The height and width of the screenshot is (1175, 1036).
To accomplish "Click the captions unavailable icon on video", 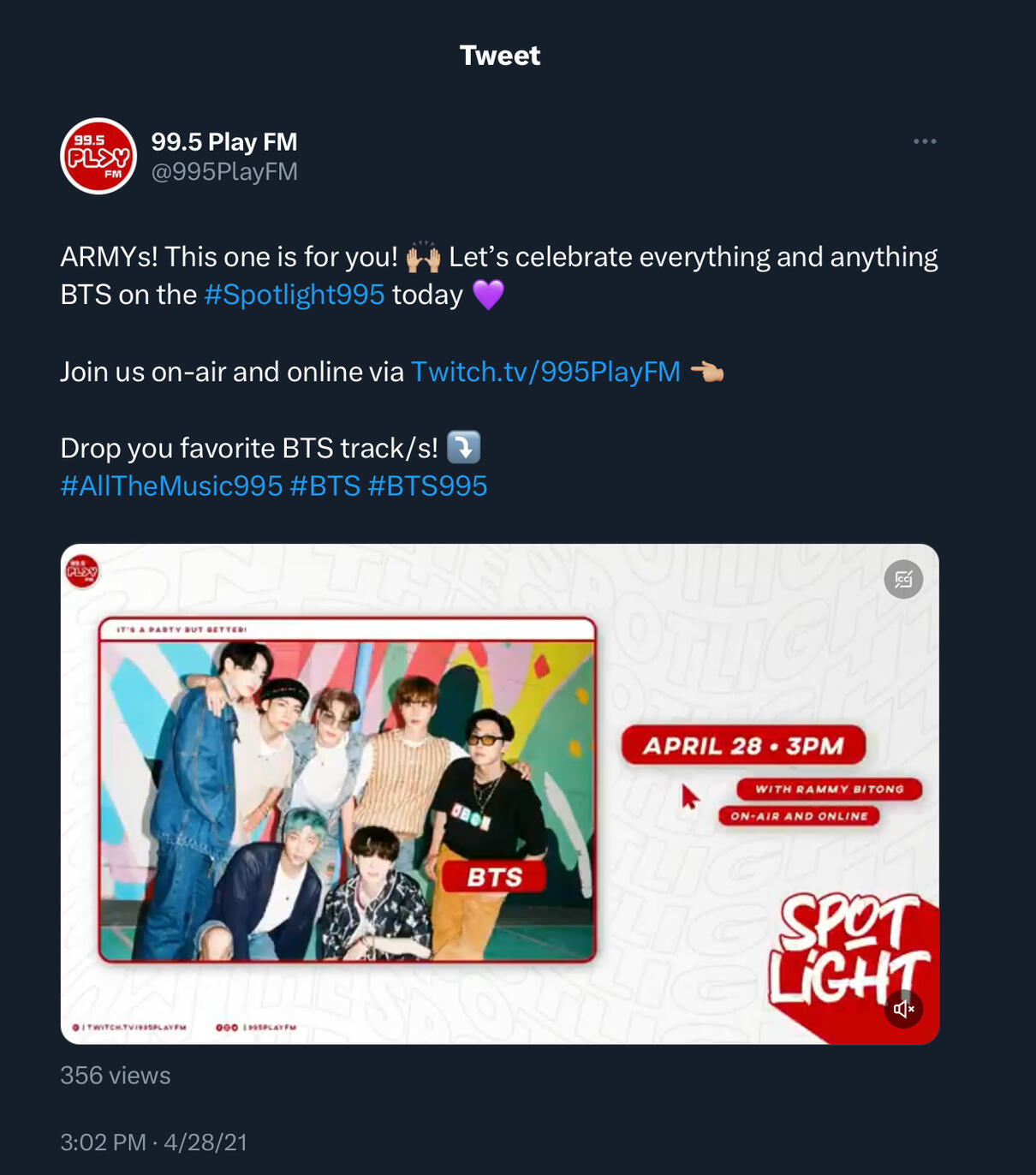I will [x=903, y=580].
